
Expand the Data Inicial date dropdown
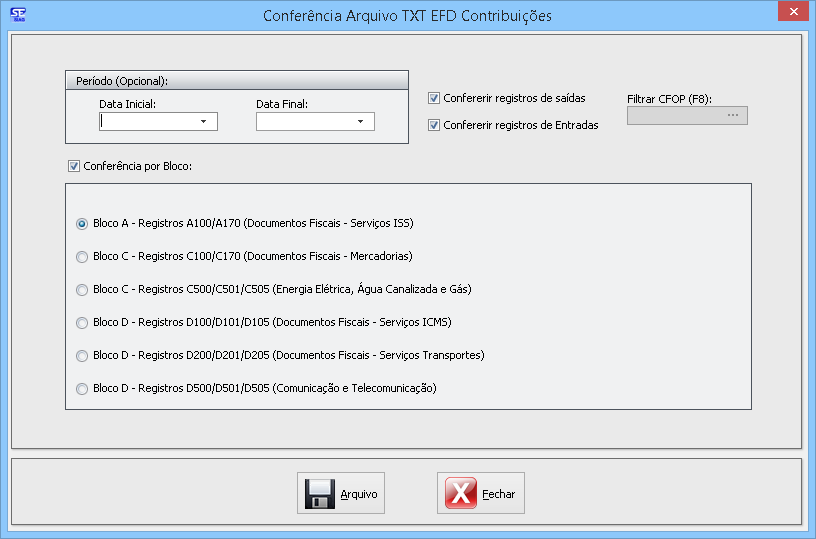click(x=203, y=122)
